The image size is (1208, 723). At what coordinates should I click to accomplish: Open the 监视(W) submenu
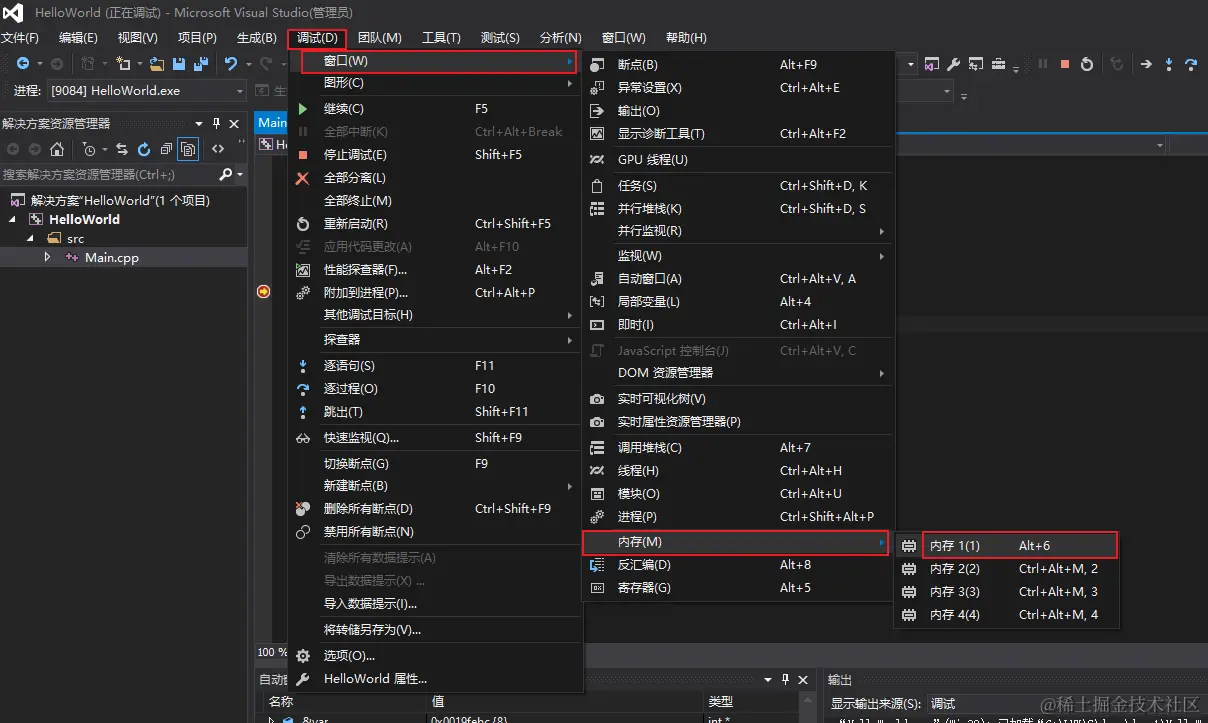737,255
